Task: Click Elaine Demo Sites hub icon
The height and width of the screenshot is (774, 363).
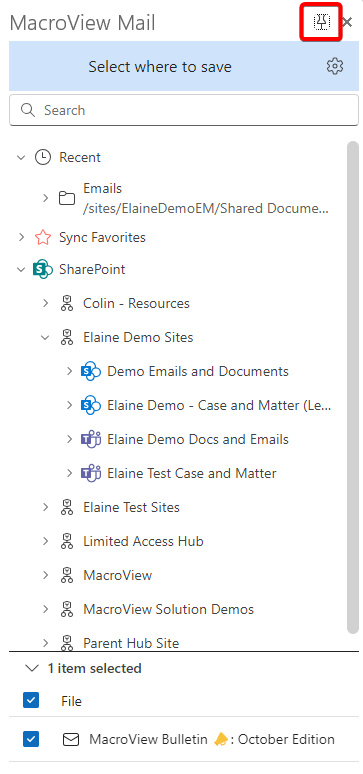Action: coord(67,338)
